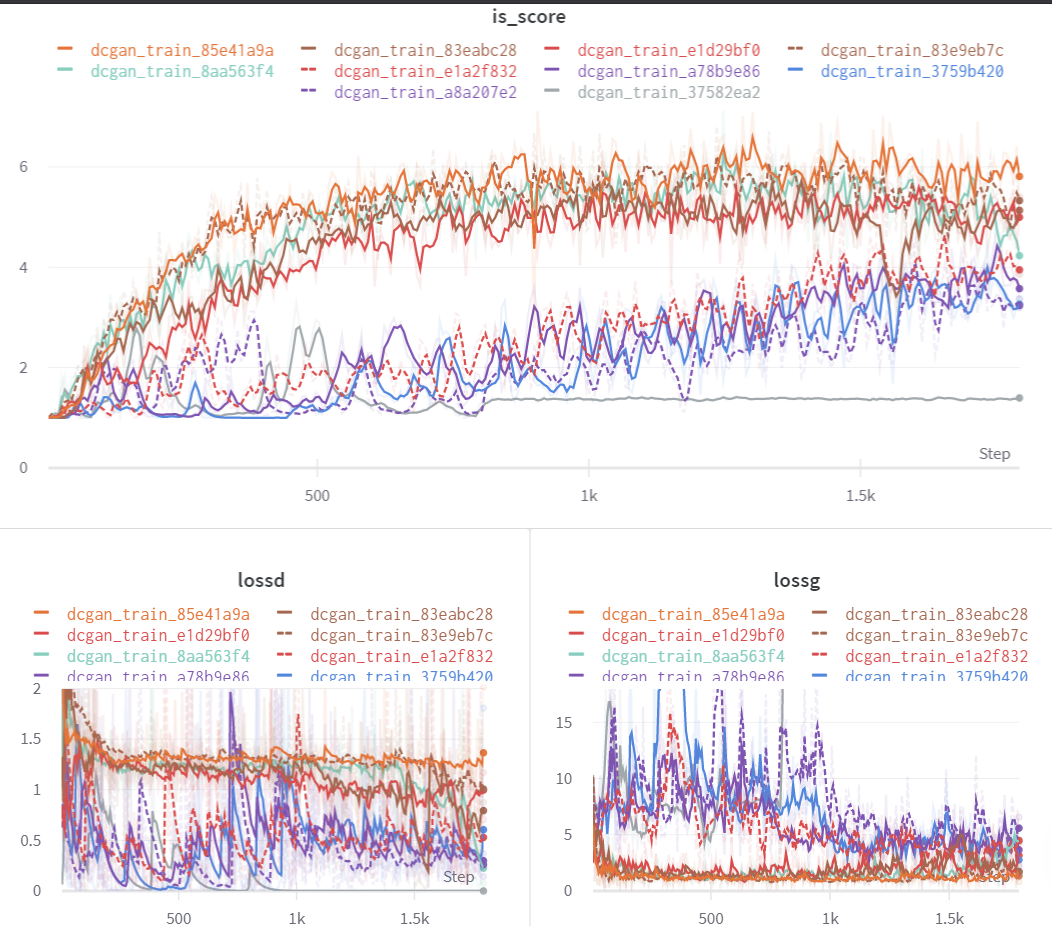Click the 1k tick label on is_score x-axis
Screen dimensions: 1052x926
pyautogui.click(x=589, y=496)
